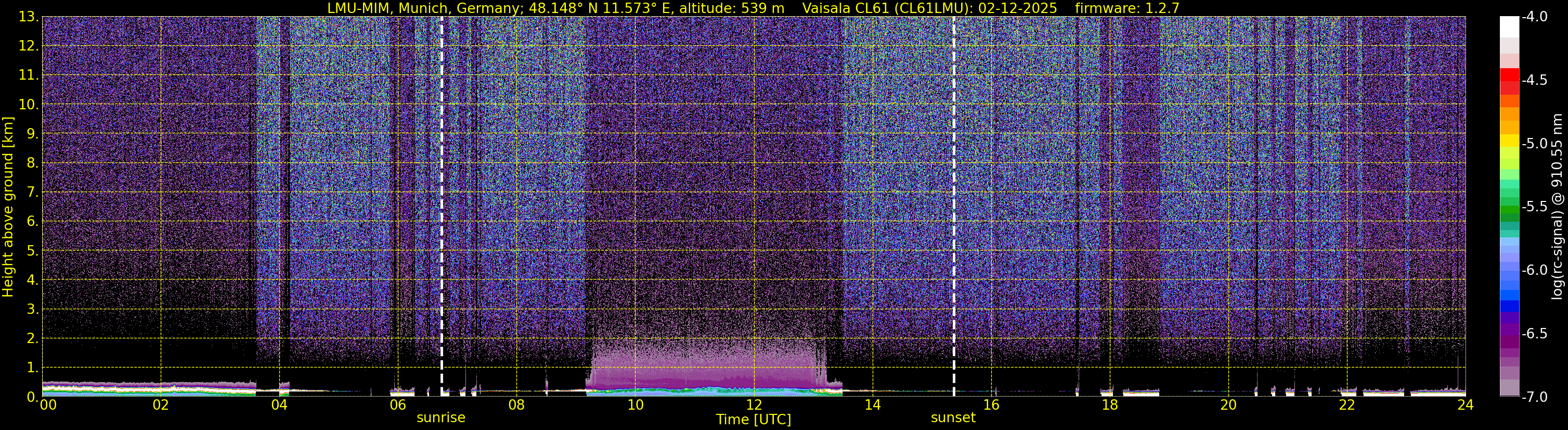The width and height of the screenshot is (1568, 430).
Task: Click the 'sunrise' label below the time axis
Action: pyautogui.click(x=440, y=418)
